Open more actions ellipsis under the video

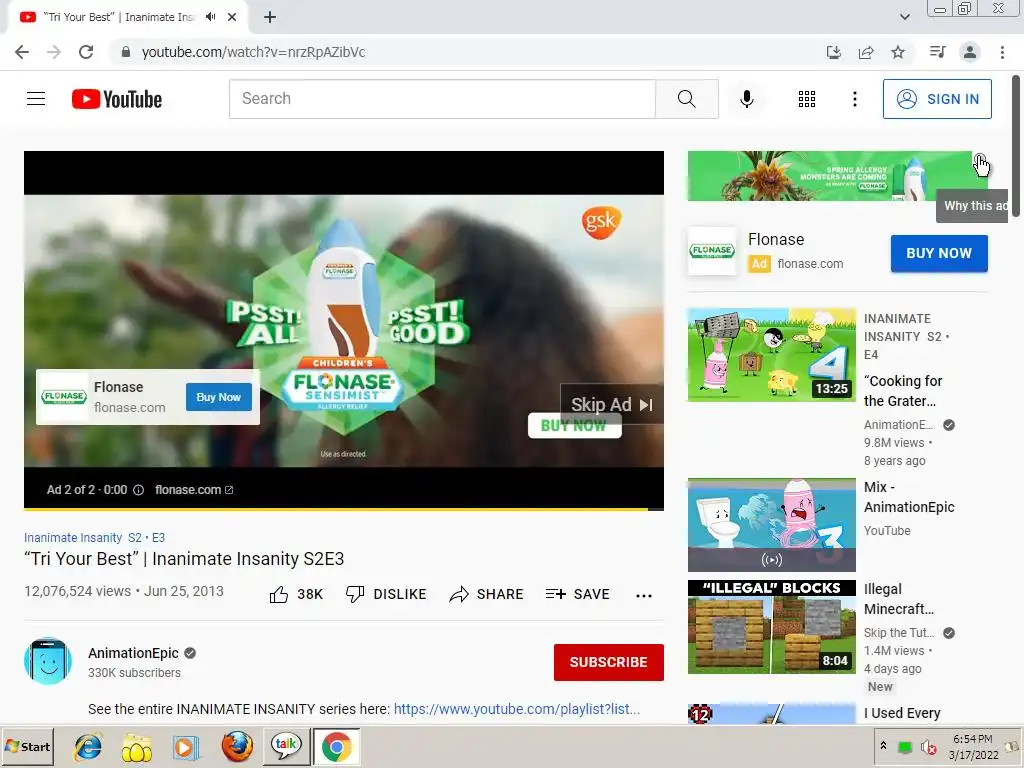pos(644,596)
